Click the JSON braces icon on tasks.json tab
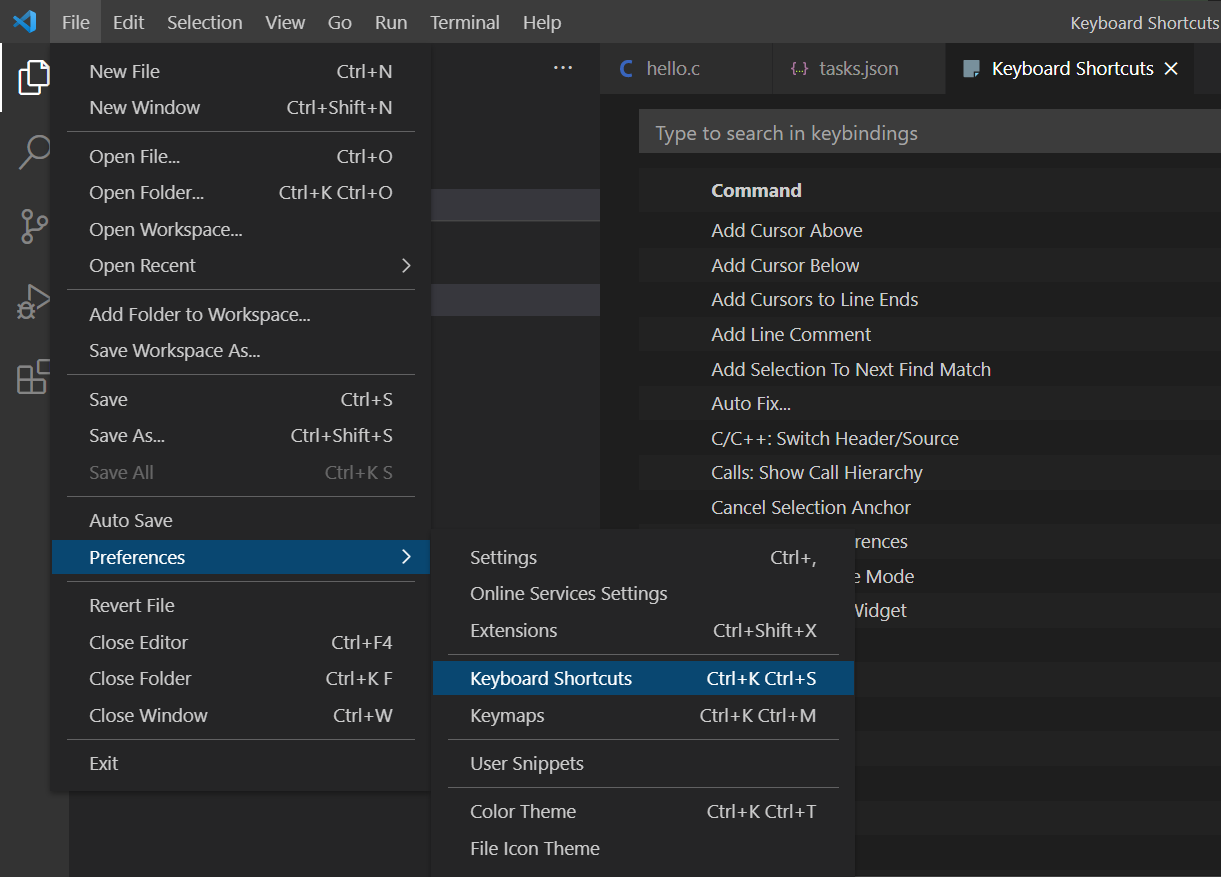Viewport: 1221px width, 877px height. pyautogui.click(x=799, y=69)
